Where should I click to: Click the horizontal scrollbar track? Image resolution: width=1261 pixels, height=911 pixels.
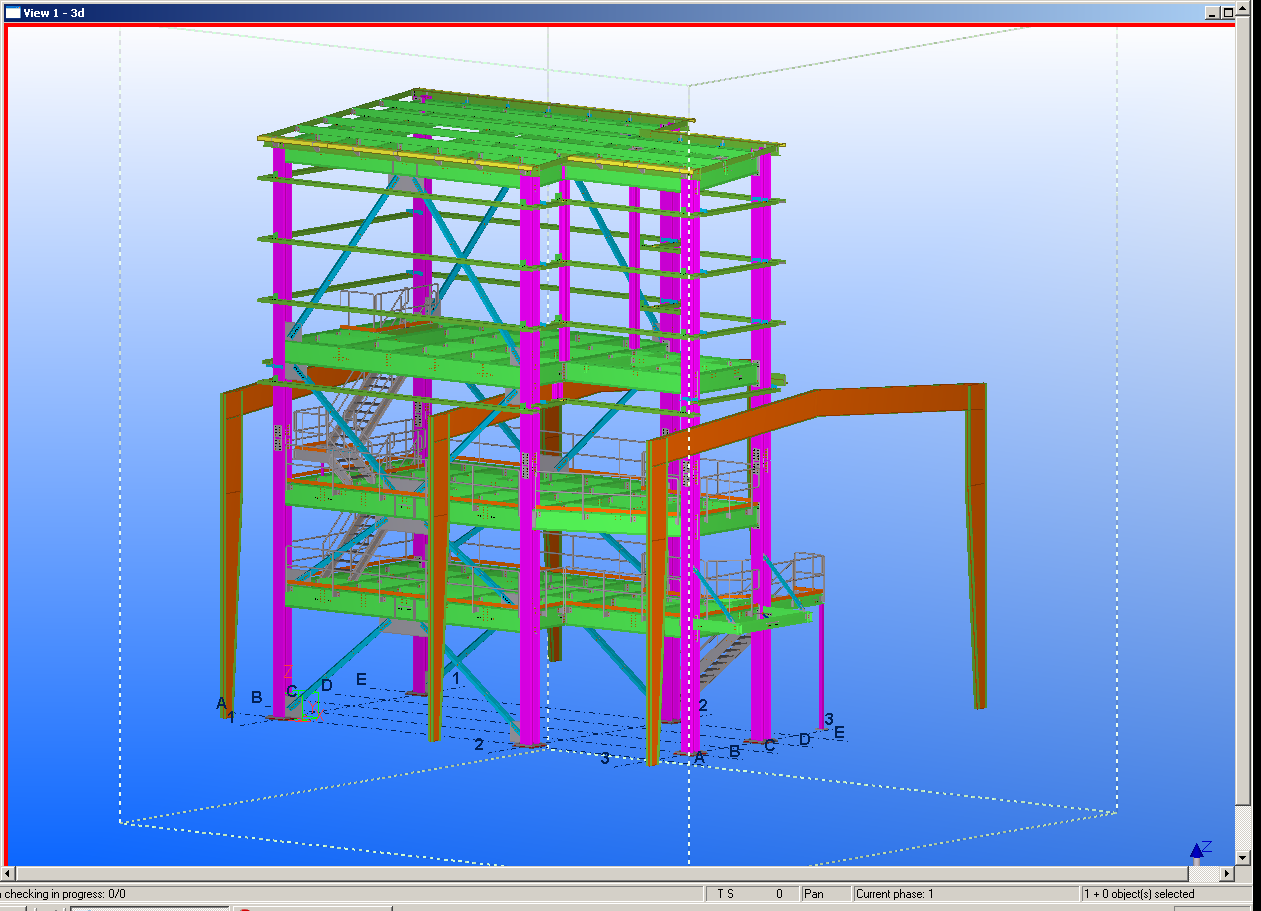pos(600,874)
